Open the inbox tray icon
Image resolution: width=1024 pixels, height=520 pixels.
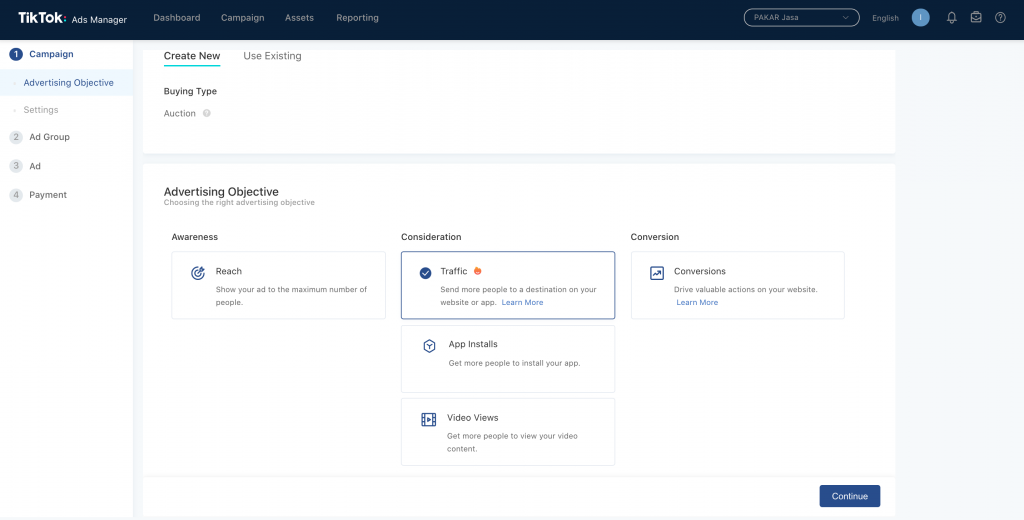pyautogui.click(x=976, y=18)
